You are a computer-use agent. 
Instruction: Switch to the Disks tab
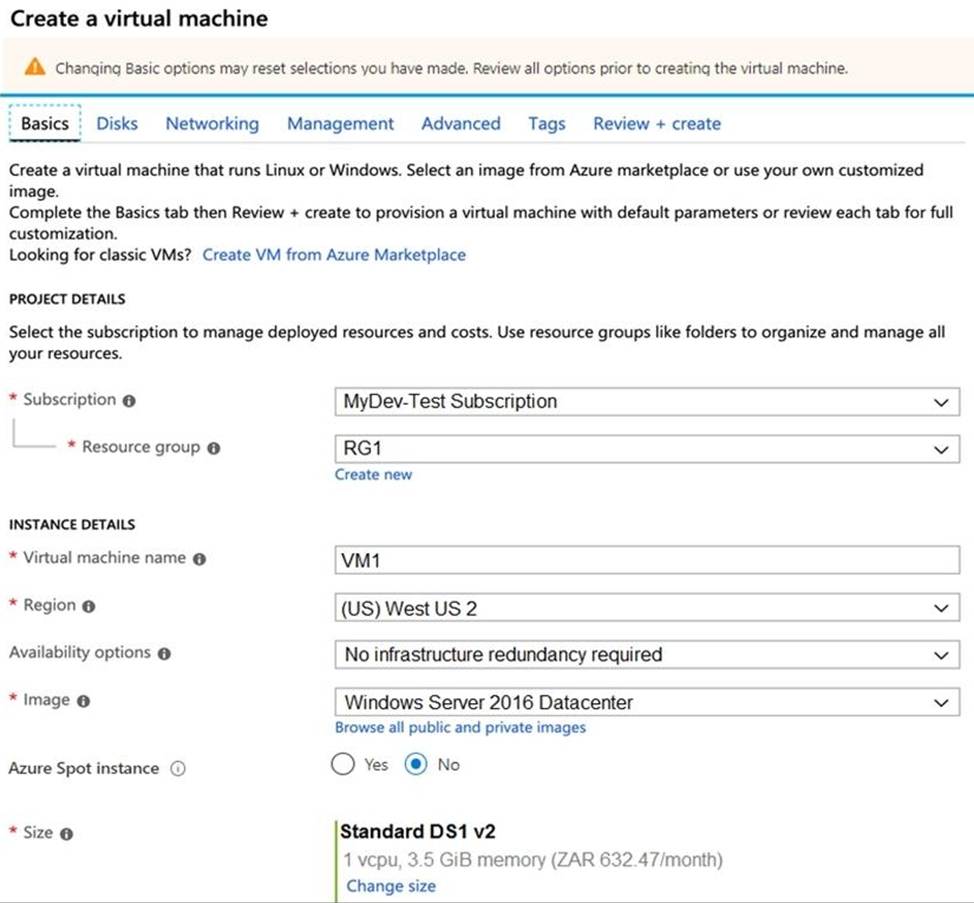pos(117,124)
